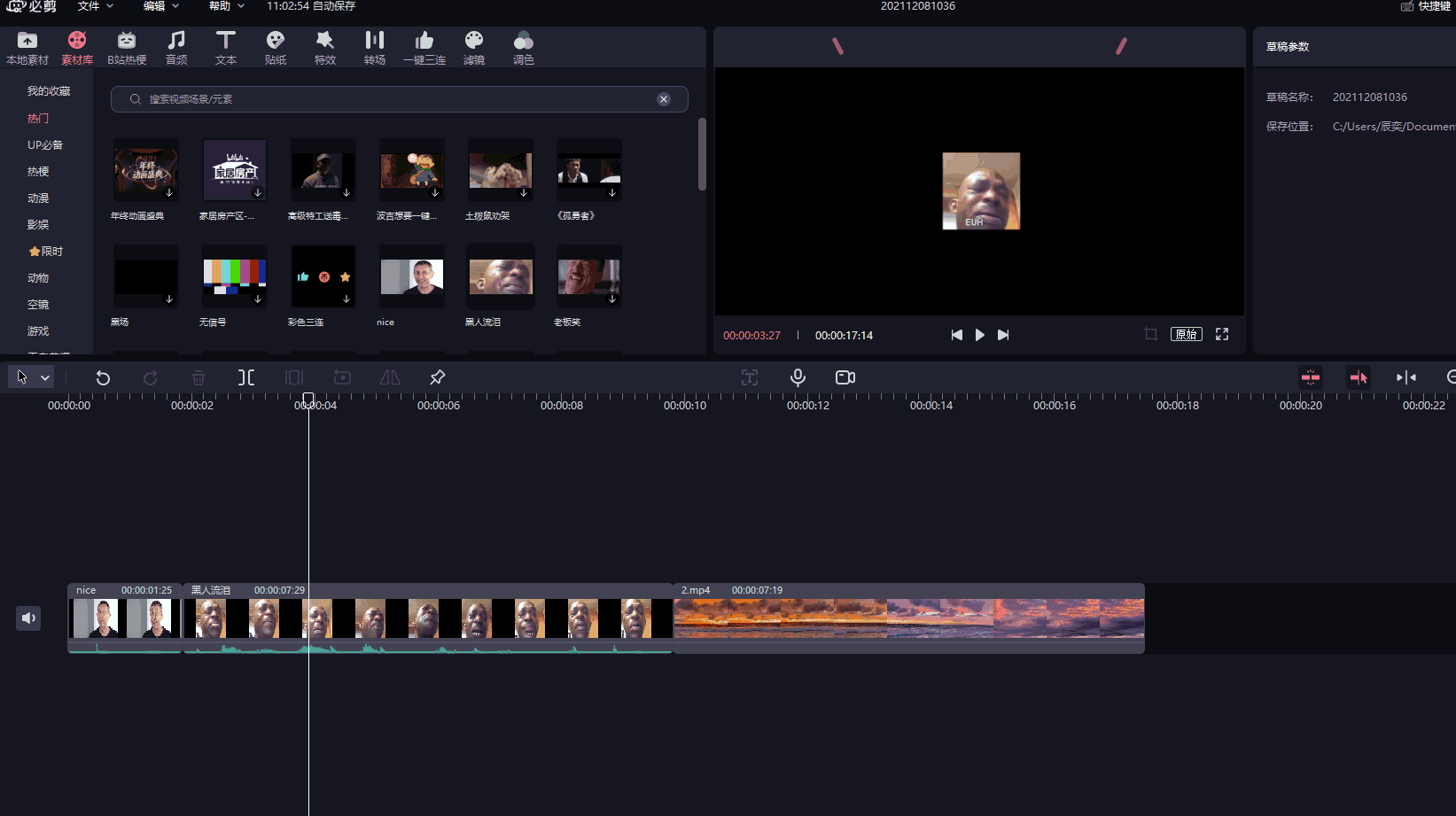
Task: Select the 热梗 category in sidebar
Action: click(38, 172)
